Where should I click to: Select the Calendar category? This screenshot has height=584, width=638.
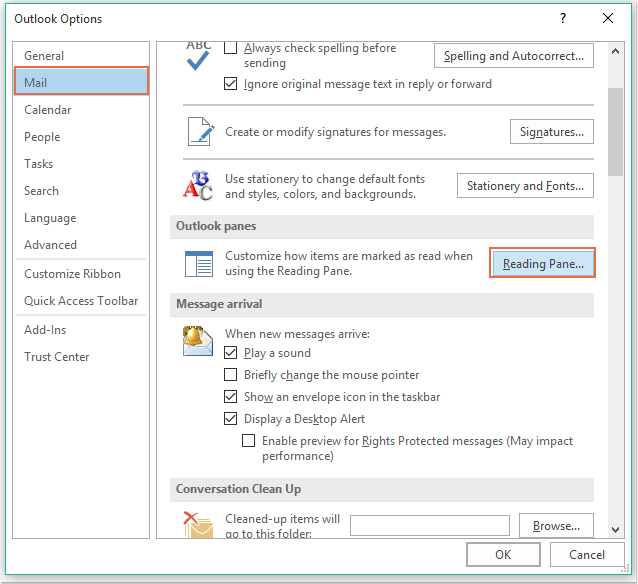click(x=48, y=110)
